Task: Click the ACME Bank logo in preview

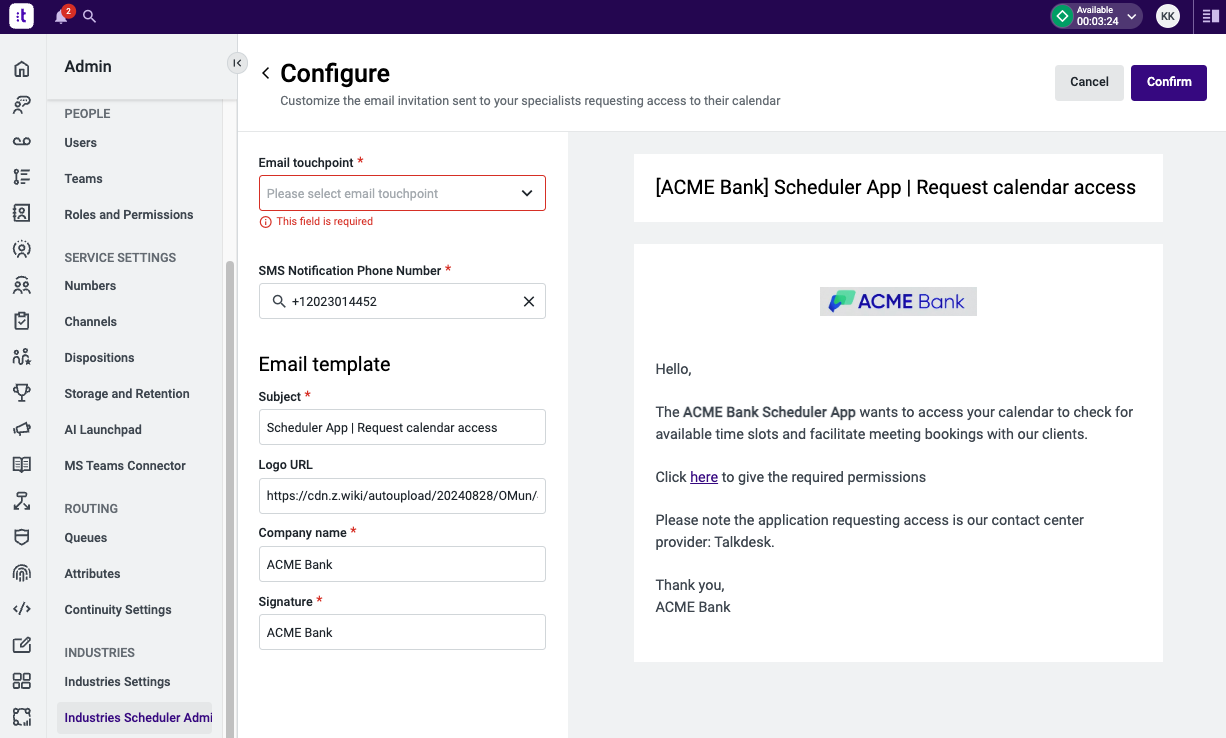Action: [898, 301]
